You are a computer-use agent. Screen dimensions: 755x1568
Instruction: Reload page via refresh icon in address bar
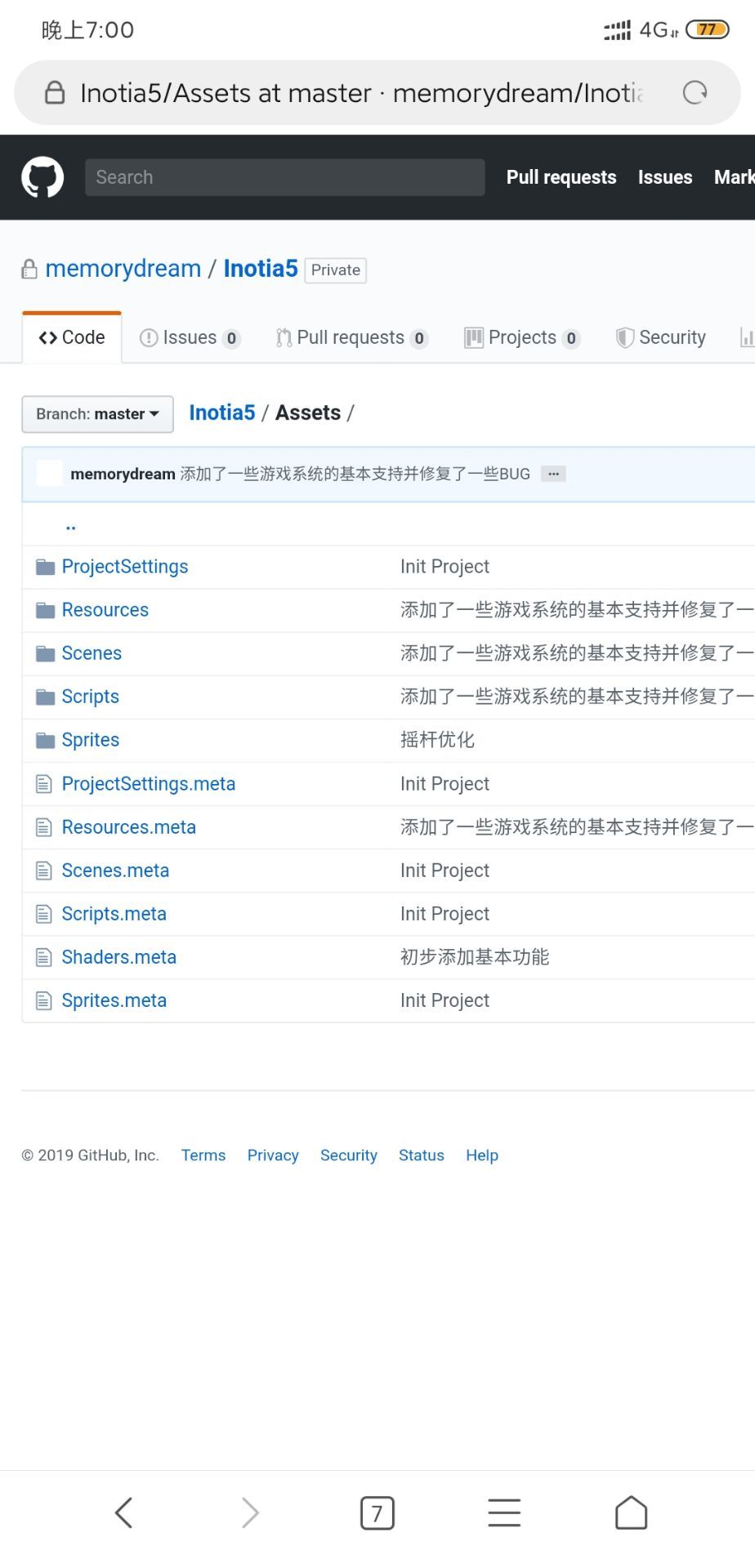click(x=695, y=93)
